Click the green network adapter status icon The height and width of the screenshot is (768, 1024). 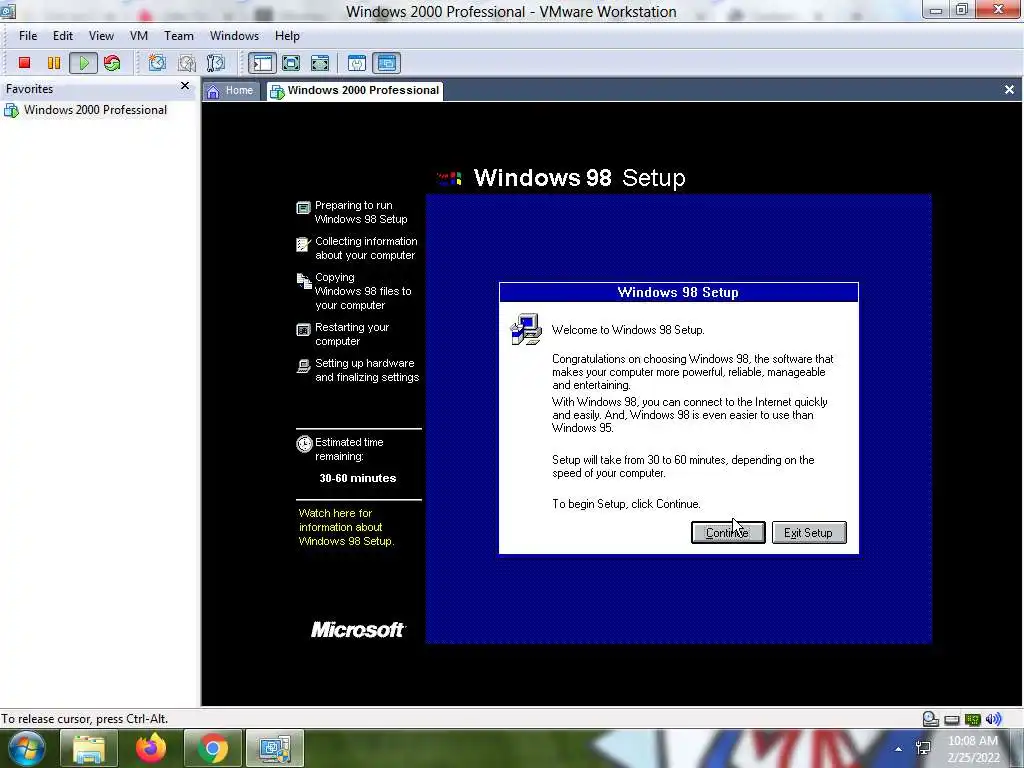973,720
